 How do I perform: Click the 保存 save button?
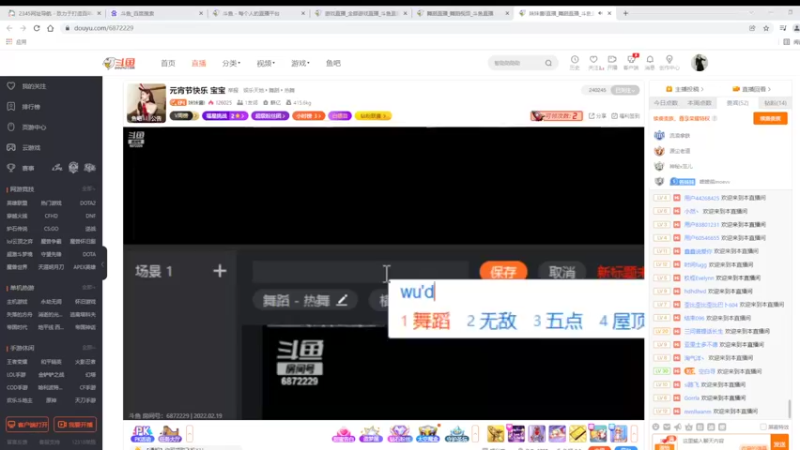click(x=503, y=271)
